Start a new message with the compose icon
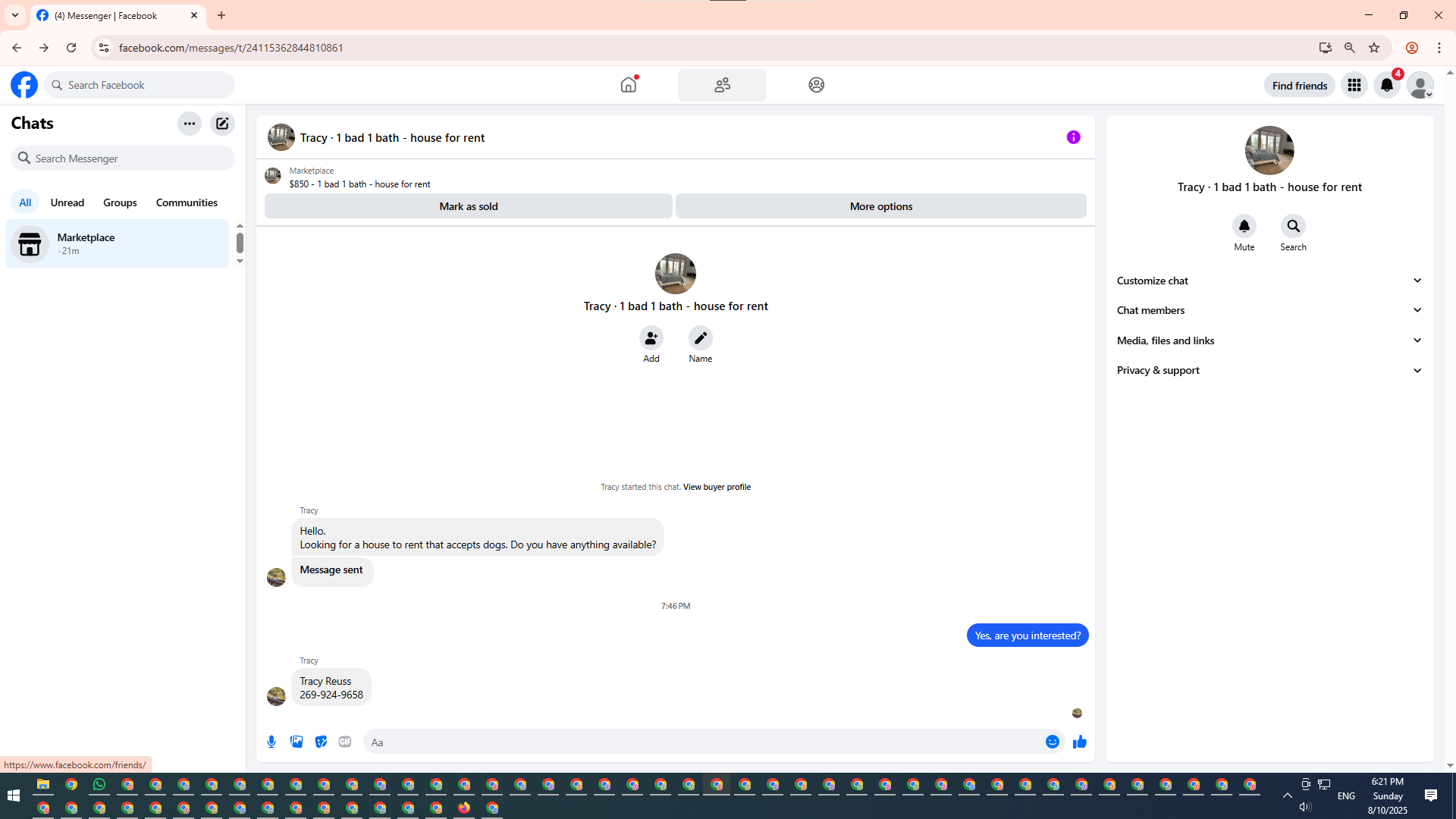 pyautogui.click(x=222, y=124)
